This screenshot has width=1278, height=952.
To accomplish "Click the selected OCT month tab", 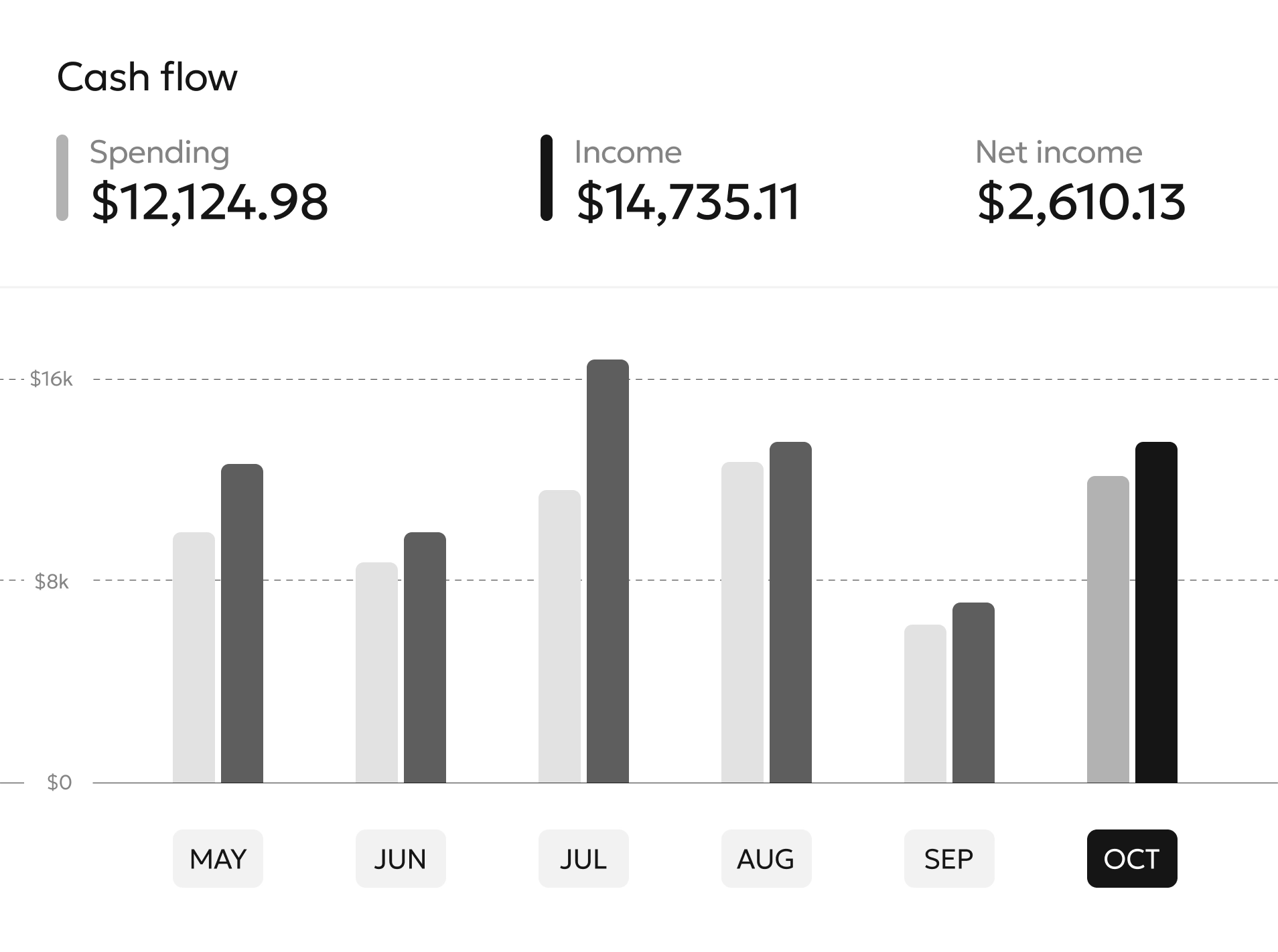I will [x=1132, y=858].
